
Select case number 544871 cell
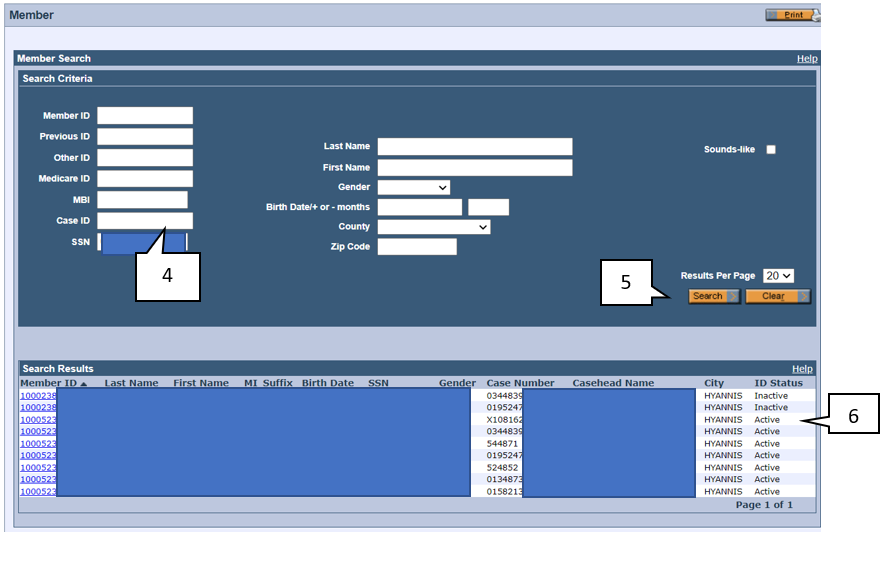point(502,444)
